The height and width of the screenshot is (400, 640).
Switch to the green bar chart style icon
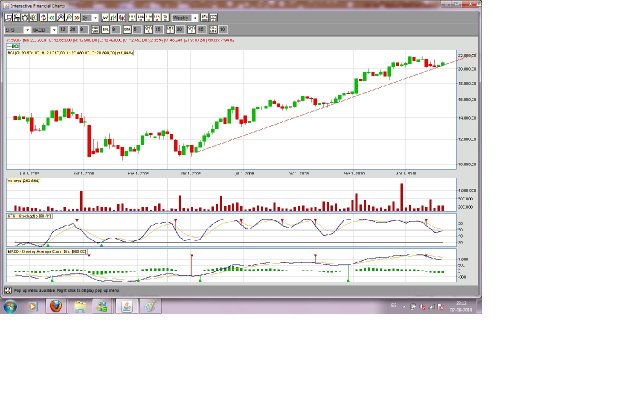(x=113, y=18)
